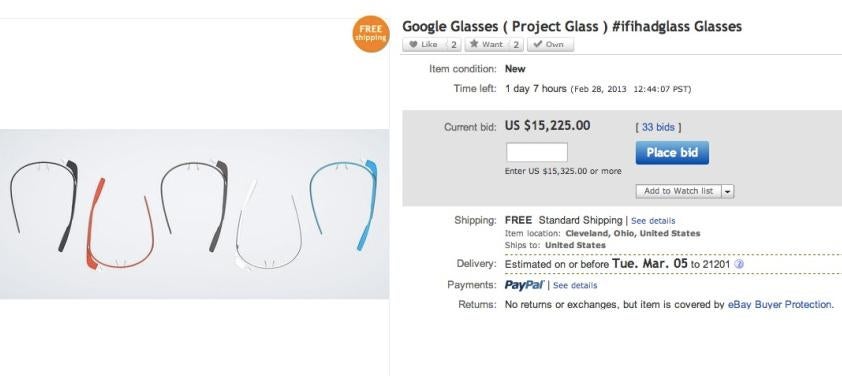Click the Want count number 2
This screenshot has height=376, width=842.
pyautogui.click(x=516, y=45)
